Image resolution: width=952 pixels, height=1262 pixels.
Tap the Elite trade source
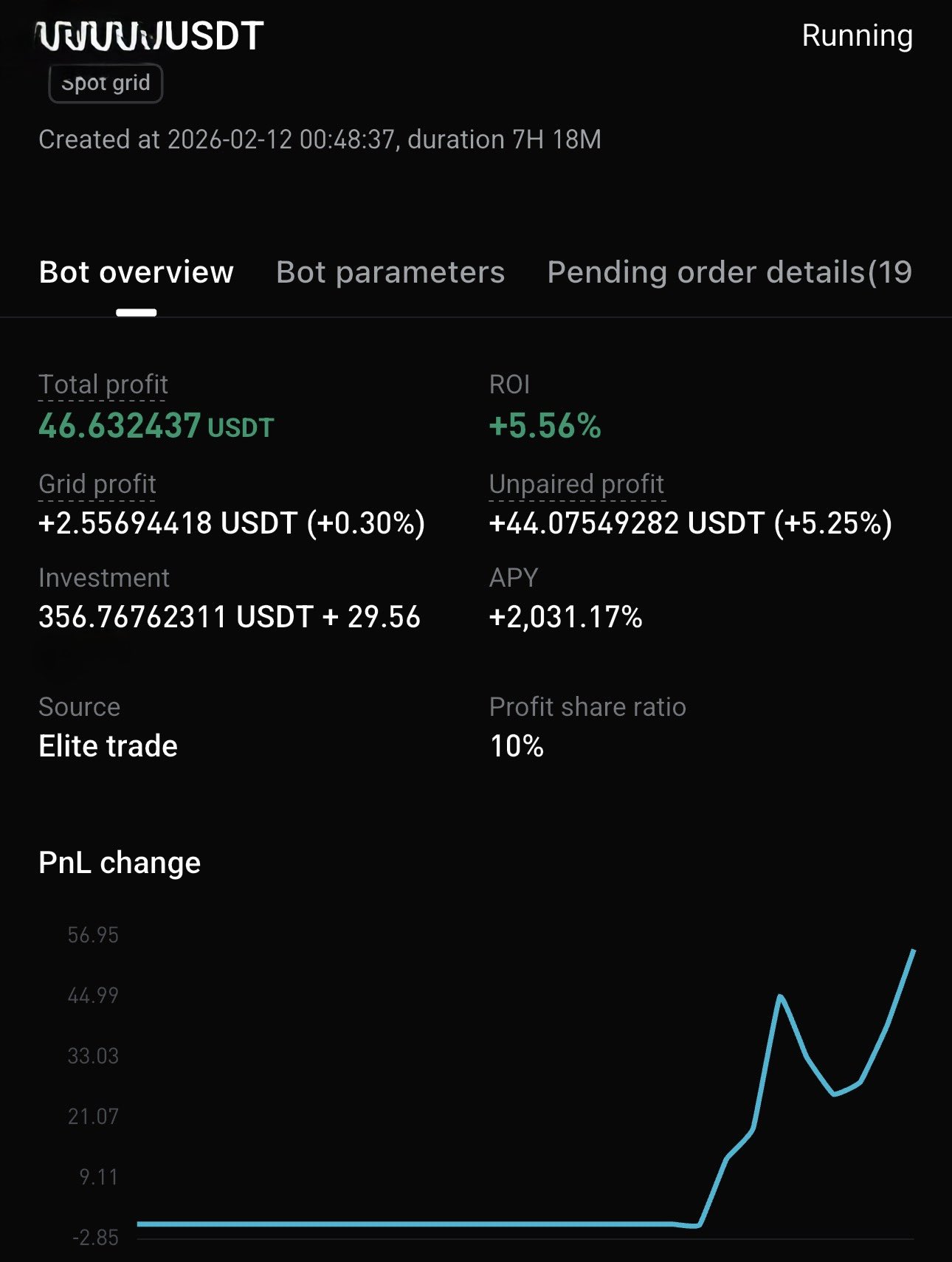pyautogui.click(x=108, y=746)
